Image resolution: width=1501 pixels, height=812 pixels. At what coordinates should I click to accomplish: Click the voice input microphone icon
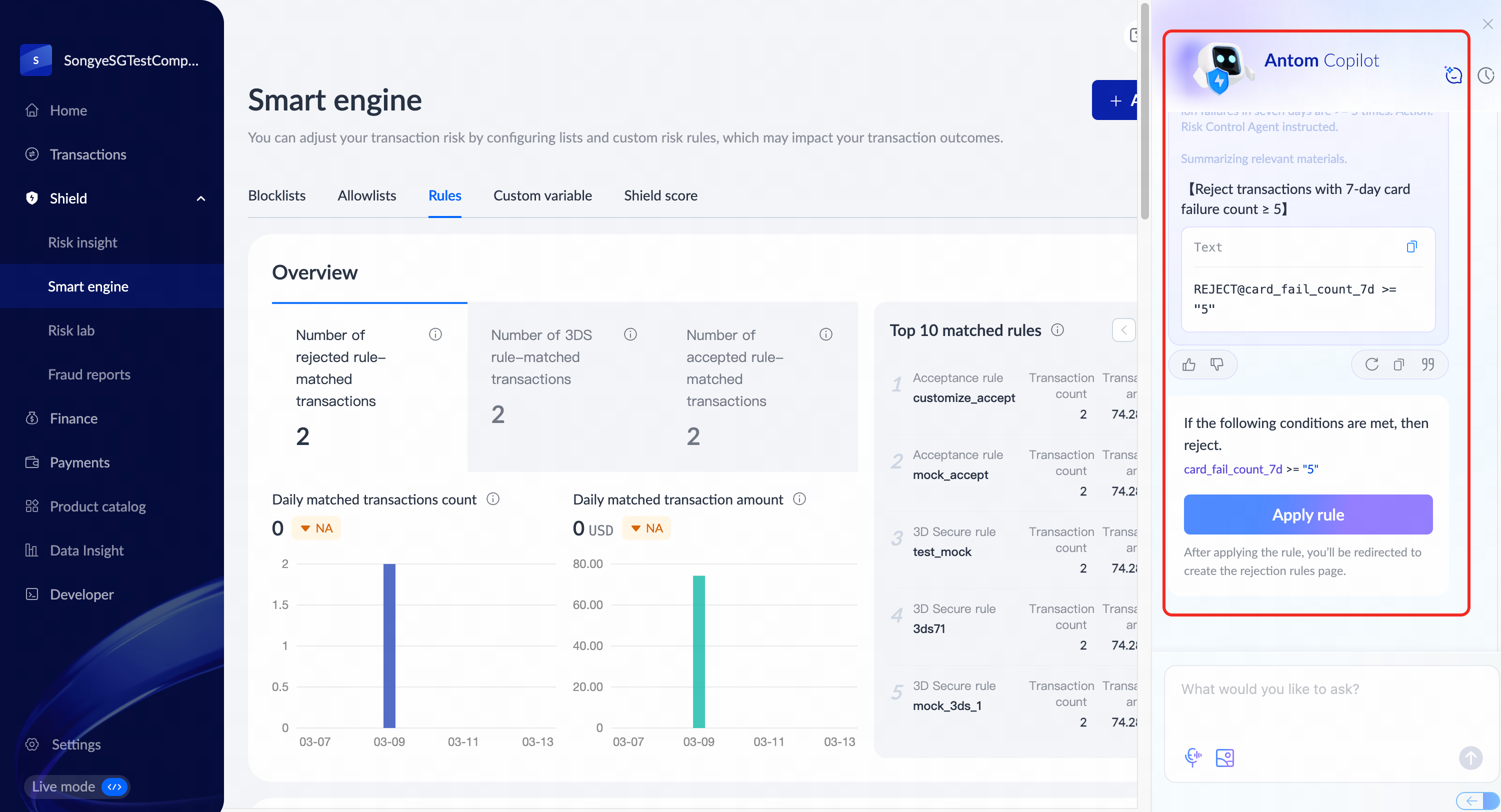[x=1193, y=757]
